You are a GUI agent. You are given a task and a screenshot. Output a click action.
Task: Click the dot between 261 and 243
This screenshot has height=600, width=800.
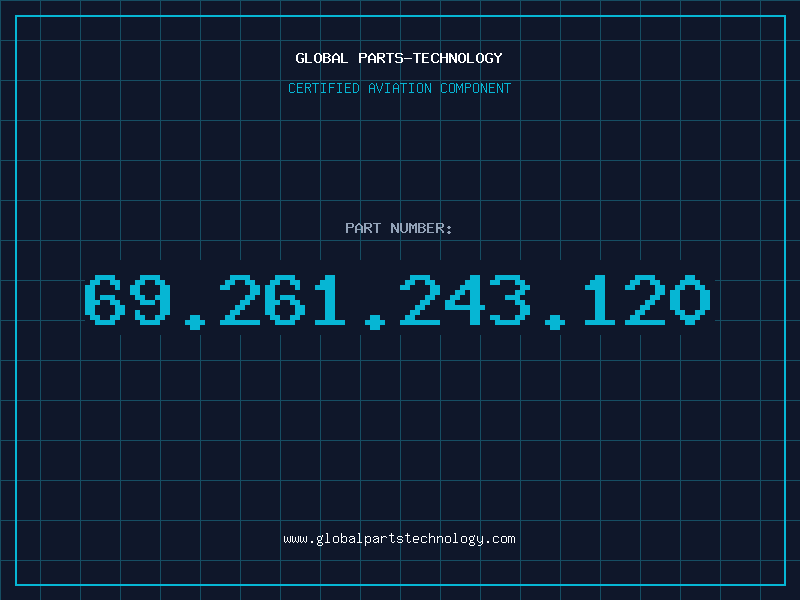click(x=374, y=322)
